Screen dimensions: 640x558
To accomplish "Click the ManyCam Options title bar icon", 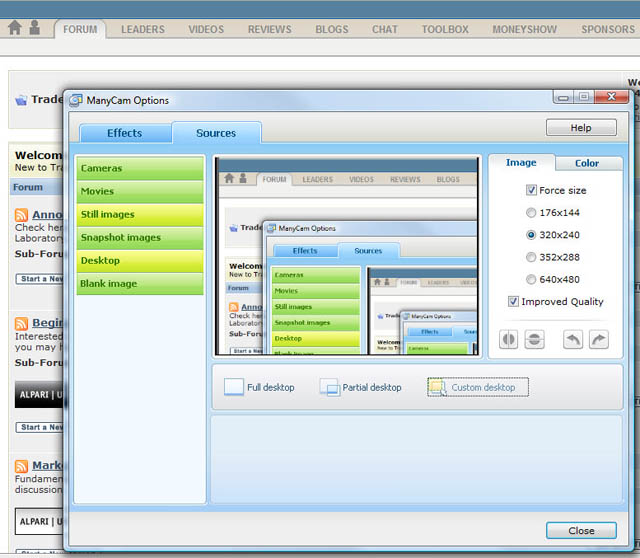I will pos(76,100).
